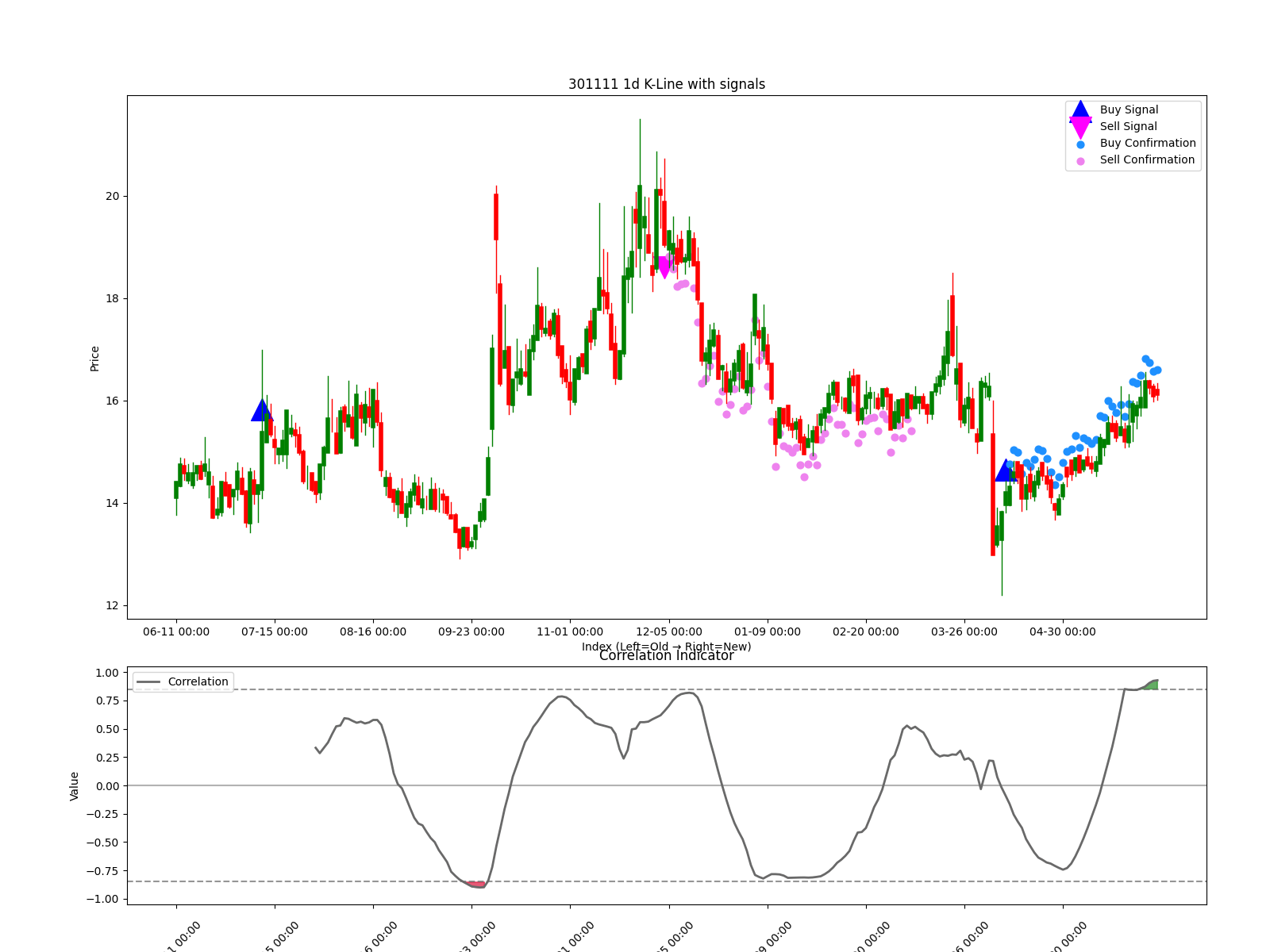This screenshot has height=952, width=1270.
Task: Click the x-axis tick label 03-26 00:00
Action: [964, 631]
